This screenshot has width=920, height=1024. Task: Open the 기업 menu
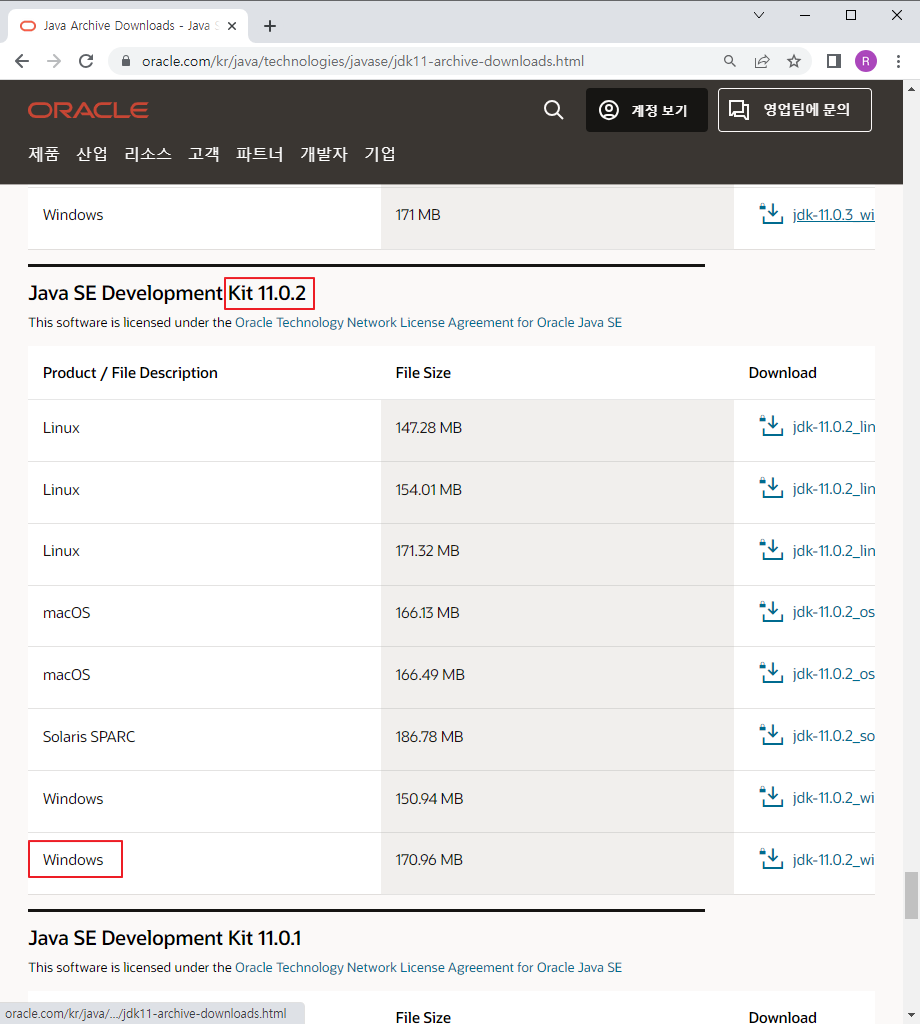click(380, 154)
